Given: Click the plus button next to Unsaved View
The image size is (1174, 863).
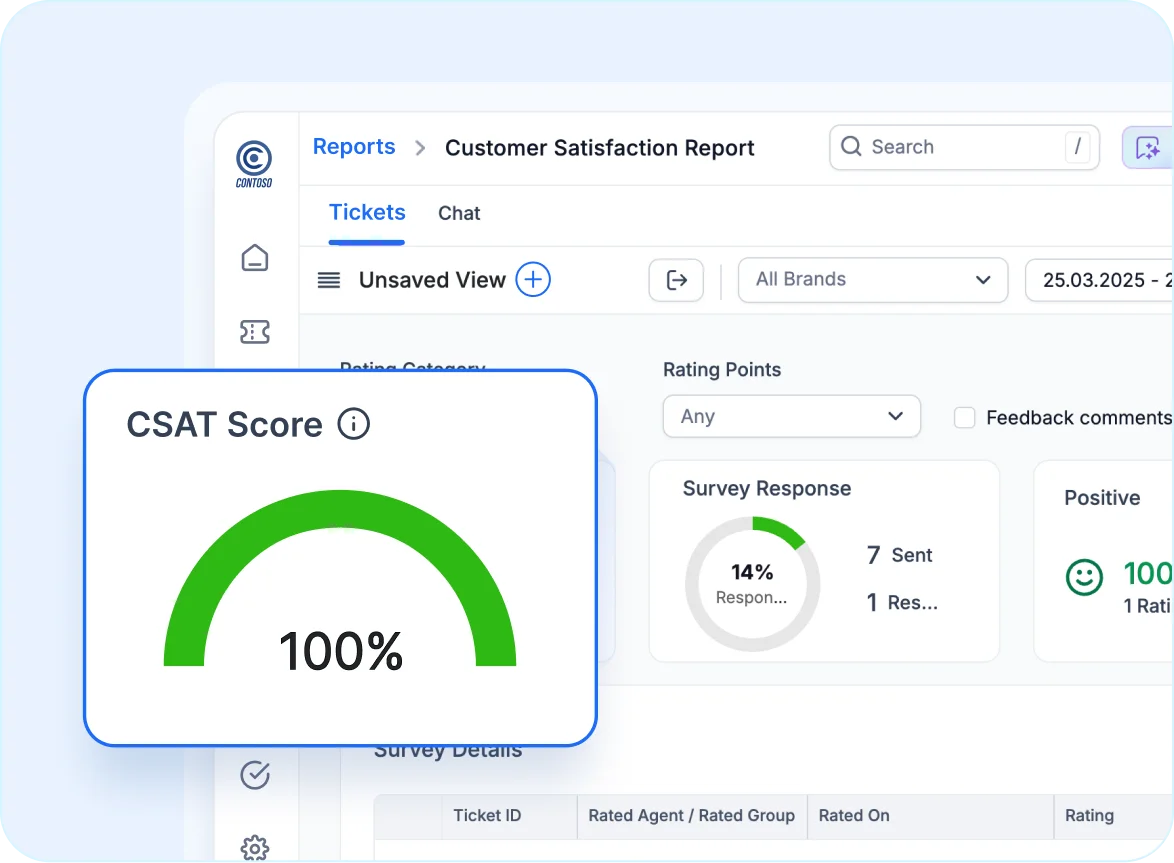Looking at the screenshot, I should (x=533, y=280).
